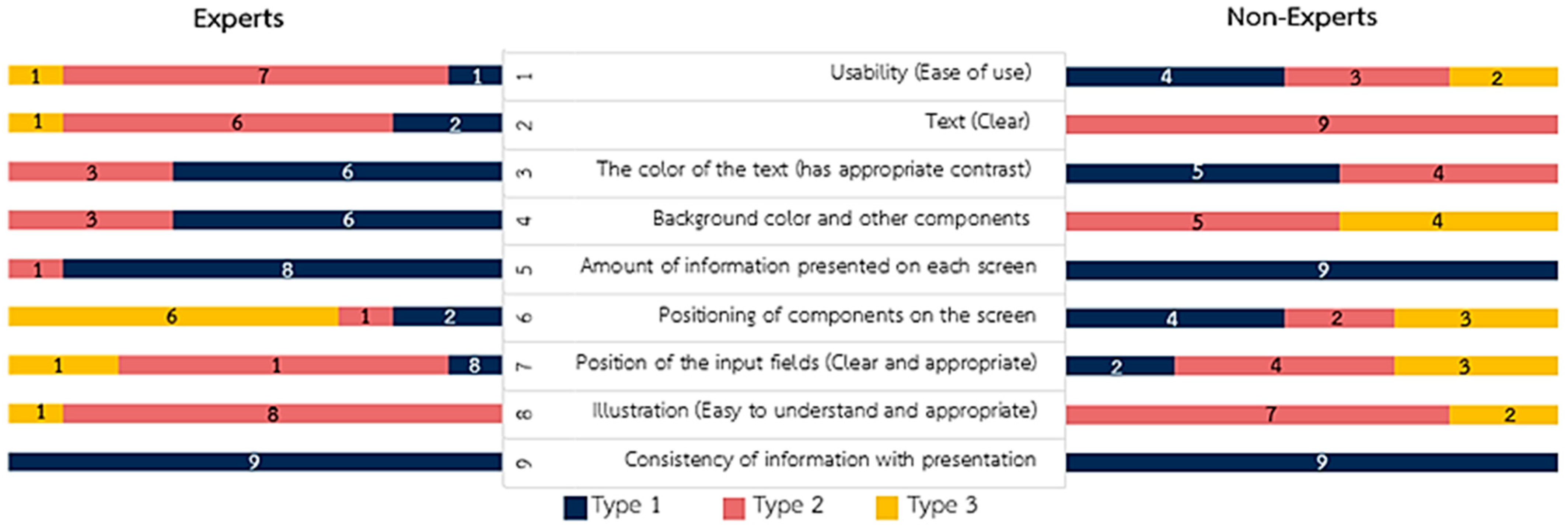This screenshot has width=1568, height=528.
Task: Click the Non-Experts red bar for Text (Clear)
Action: click(1311, 124)
